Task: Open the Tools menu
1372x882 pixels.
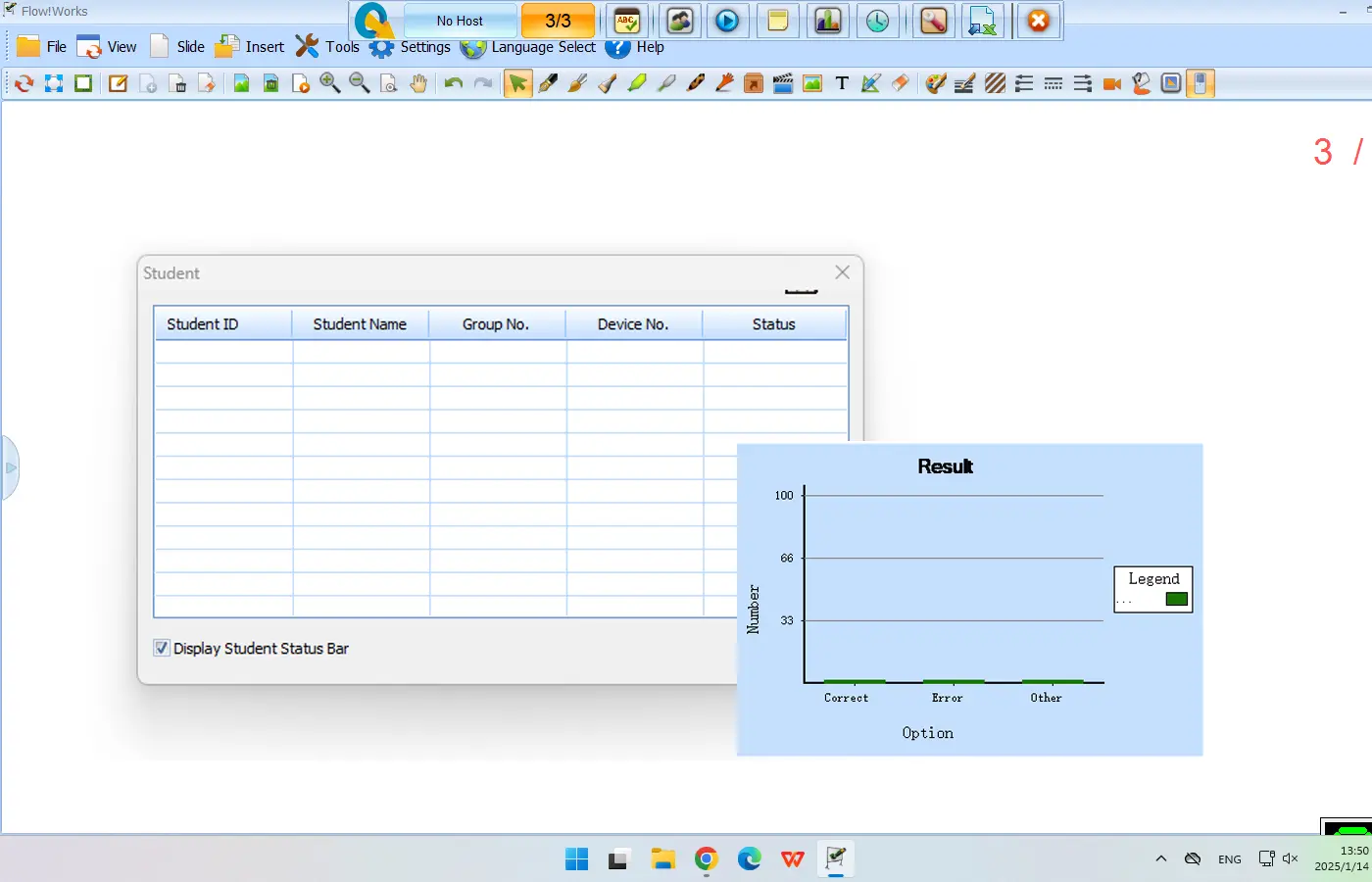Action: [328, 46]
